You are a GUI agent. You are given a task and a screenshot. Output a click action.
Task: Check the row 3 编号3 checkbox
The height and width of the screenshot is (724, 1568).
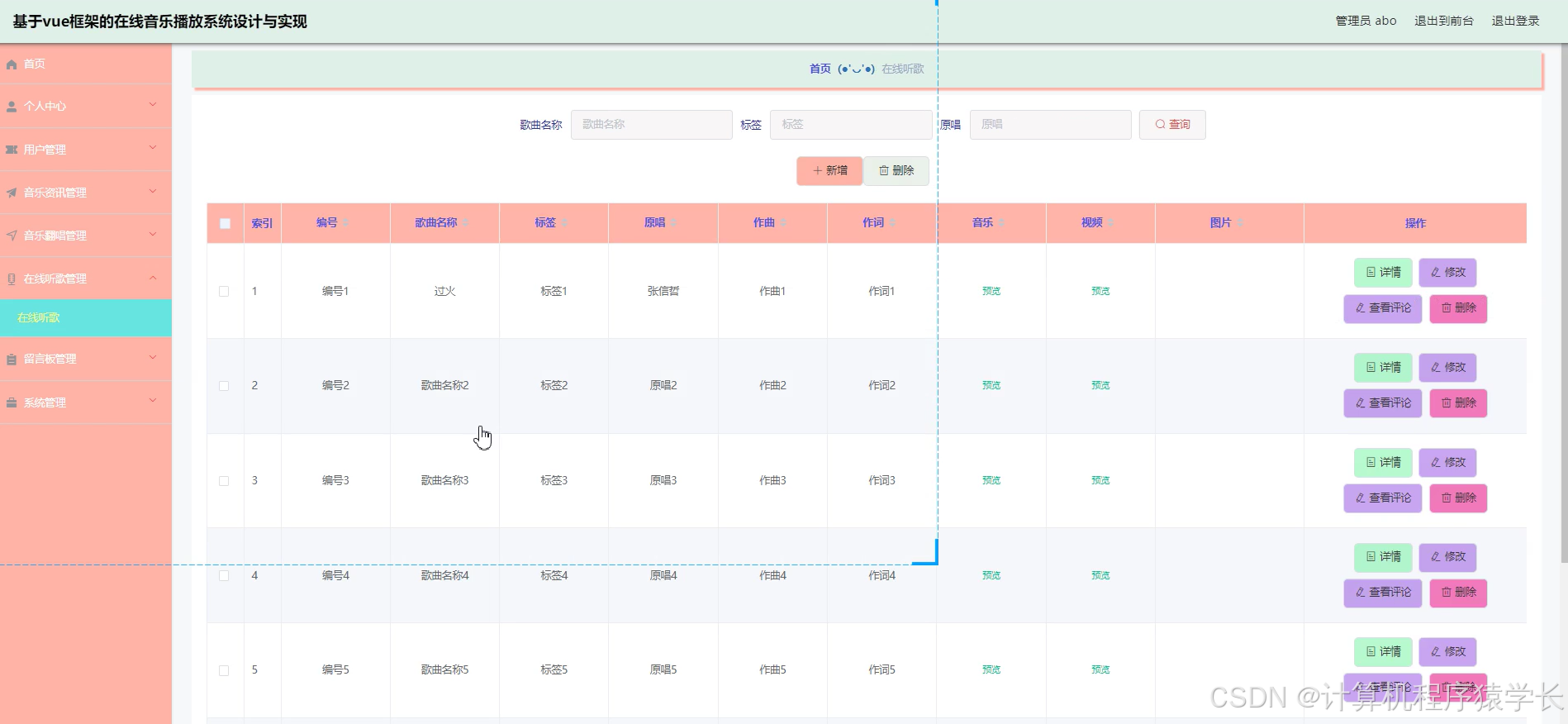coord(224,481)
